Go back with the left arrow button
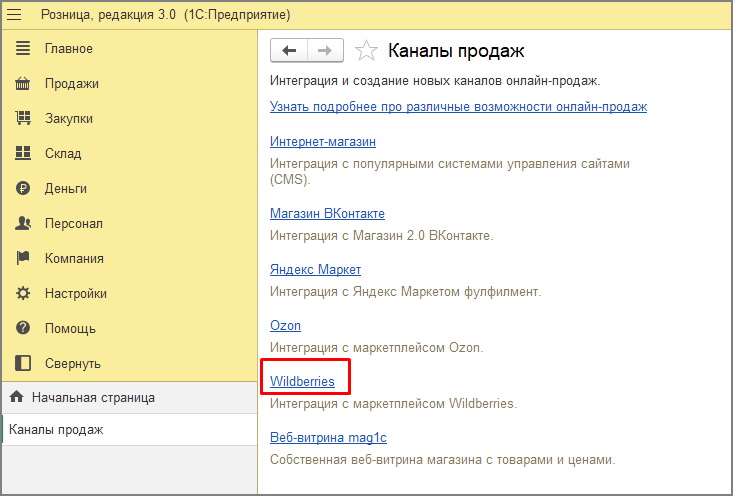The height and width of the screenshot is (496, 733). 289,50
